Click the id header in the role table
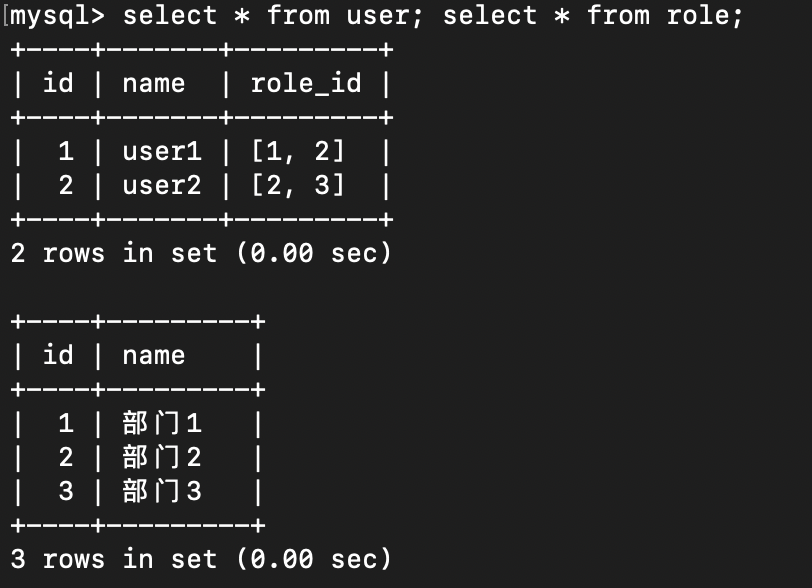Viewport: 812px width, 588px height. [x=58, y=355]
